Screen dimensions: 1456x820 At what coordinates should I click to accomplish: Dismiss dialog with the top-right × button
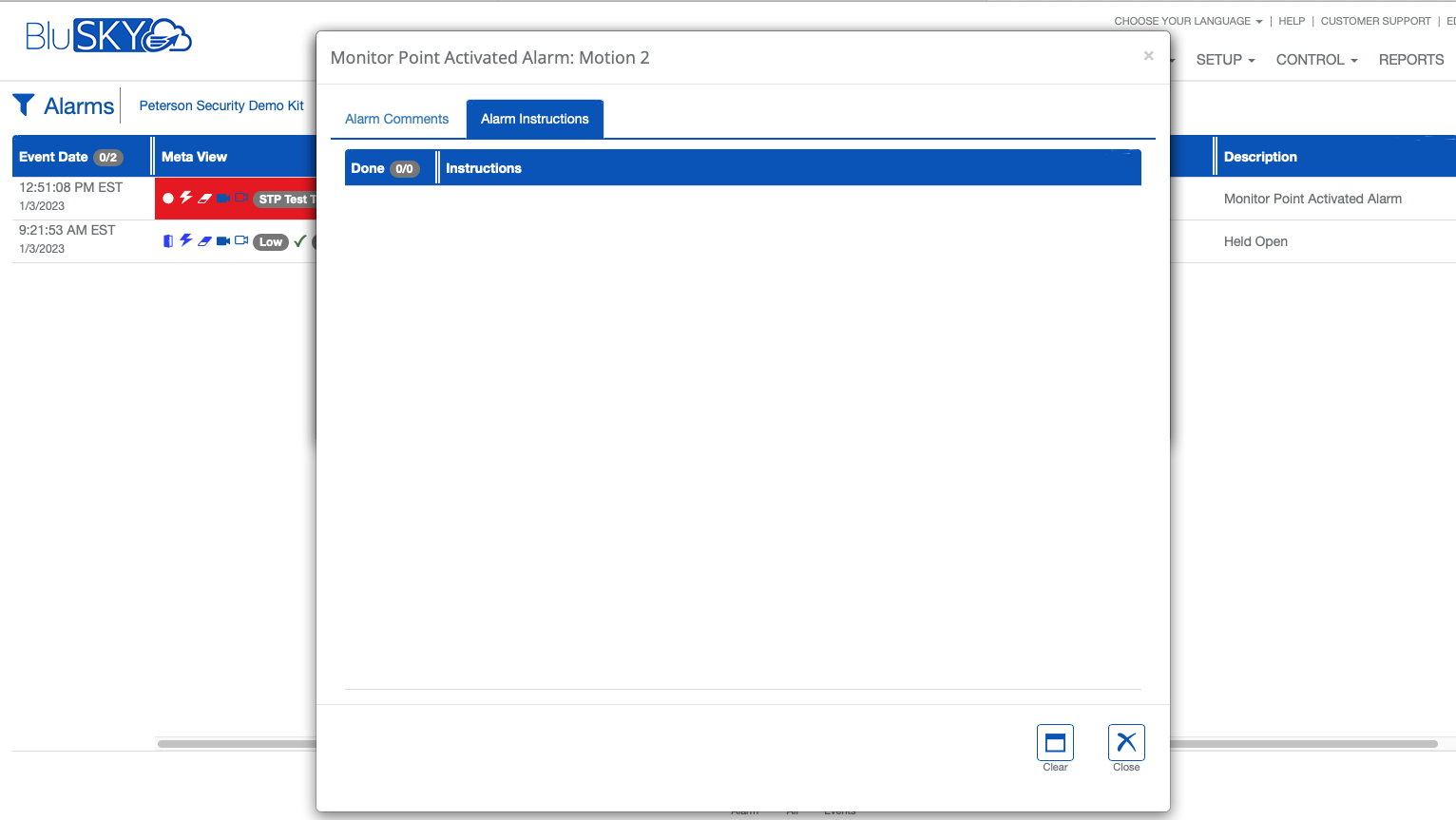click(1148, 56)
